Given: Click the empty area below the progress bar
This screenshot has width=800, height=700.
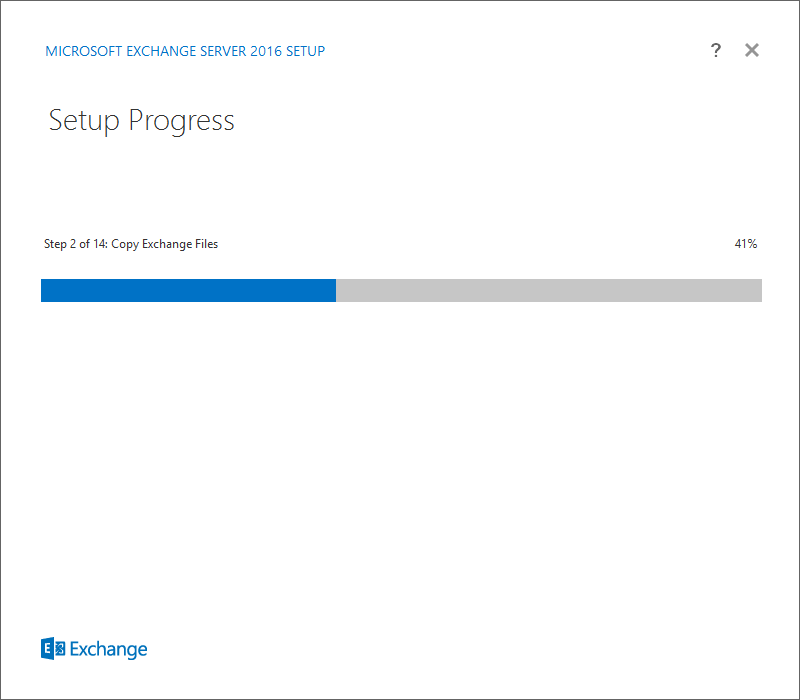Looking at the screenshot, I should (400, 450).
